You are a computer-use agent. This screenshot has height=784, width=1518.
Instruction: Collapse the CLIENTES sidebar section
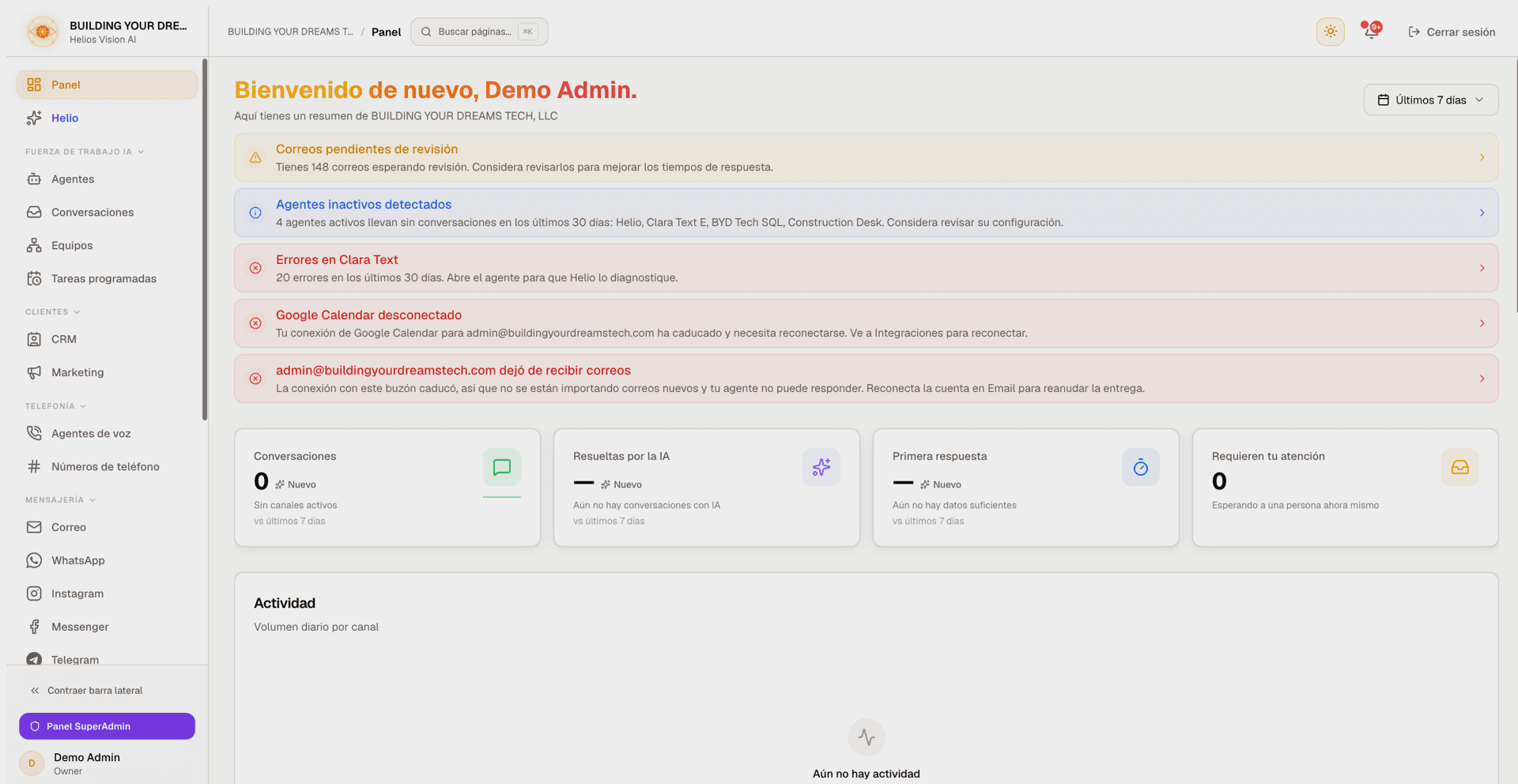point(53,312)
